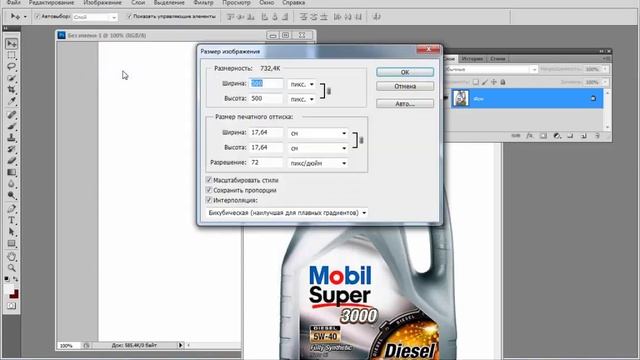Select the Eyedropper tool
640x360 pixels.
(x=11, y=101)
